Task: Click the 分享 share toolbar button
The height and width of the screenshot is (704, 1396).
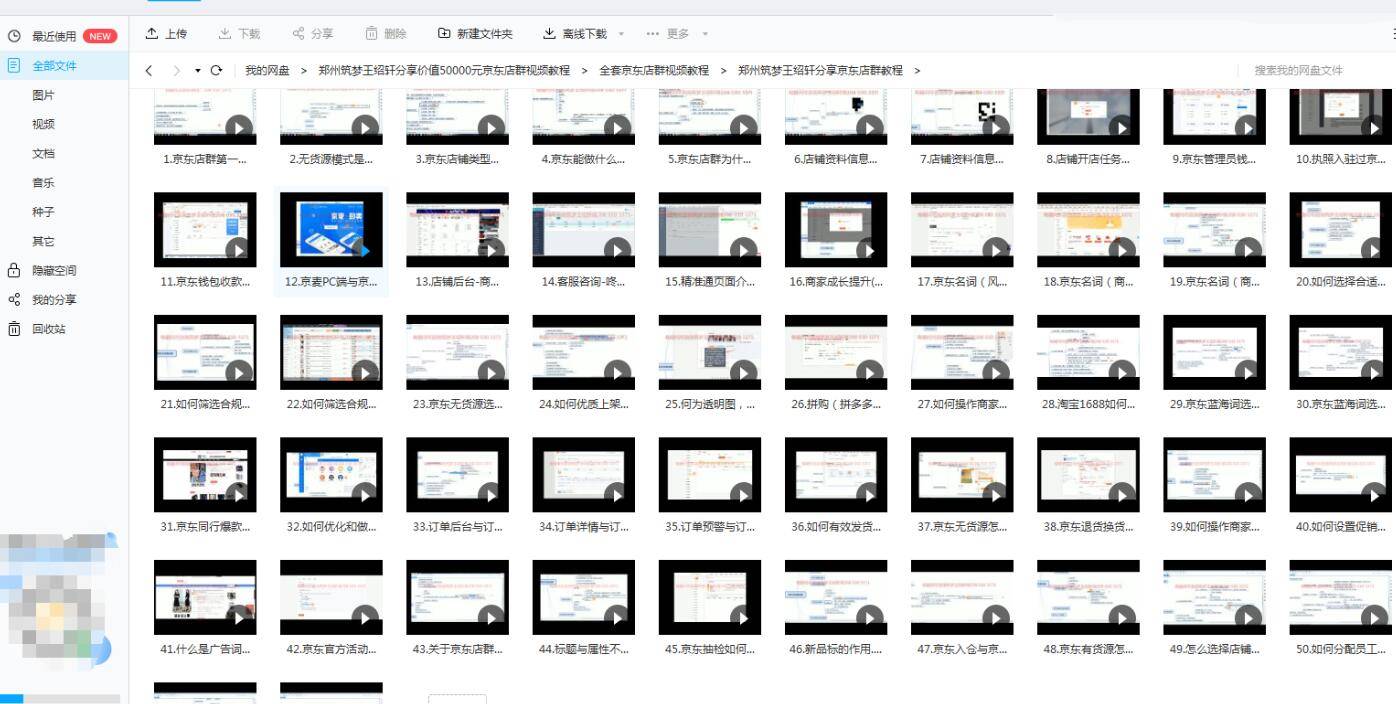Action: 313,34
